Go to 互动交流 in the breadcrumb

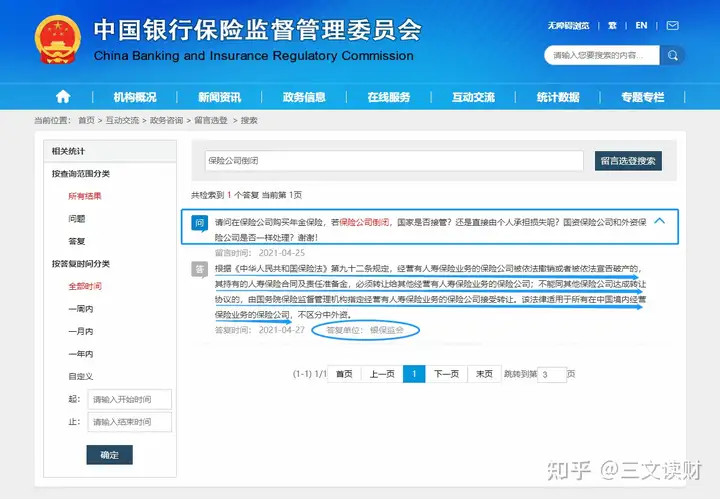122,120
